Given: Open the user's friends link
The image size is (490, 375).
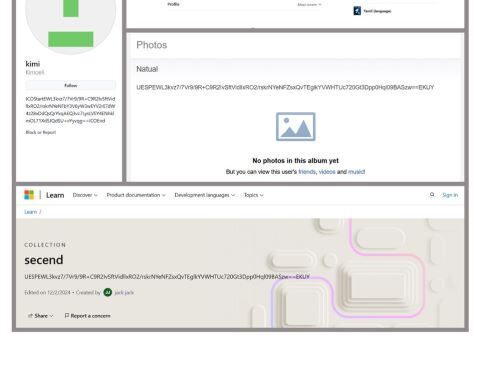Looking at the screenshot, I should [x=307, y=172].
